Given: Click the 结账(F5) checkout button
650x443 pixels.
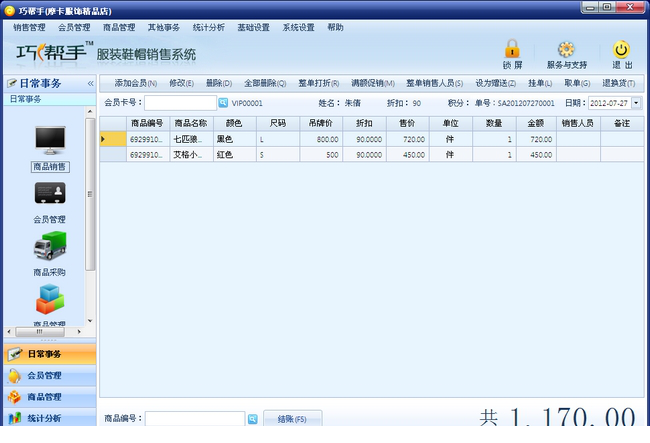Looking at the screenshot, I should point(292,419).
